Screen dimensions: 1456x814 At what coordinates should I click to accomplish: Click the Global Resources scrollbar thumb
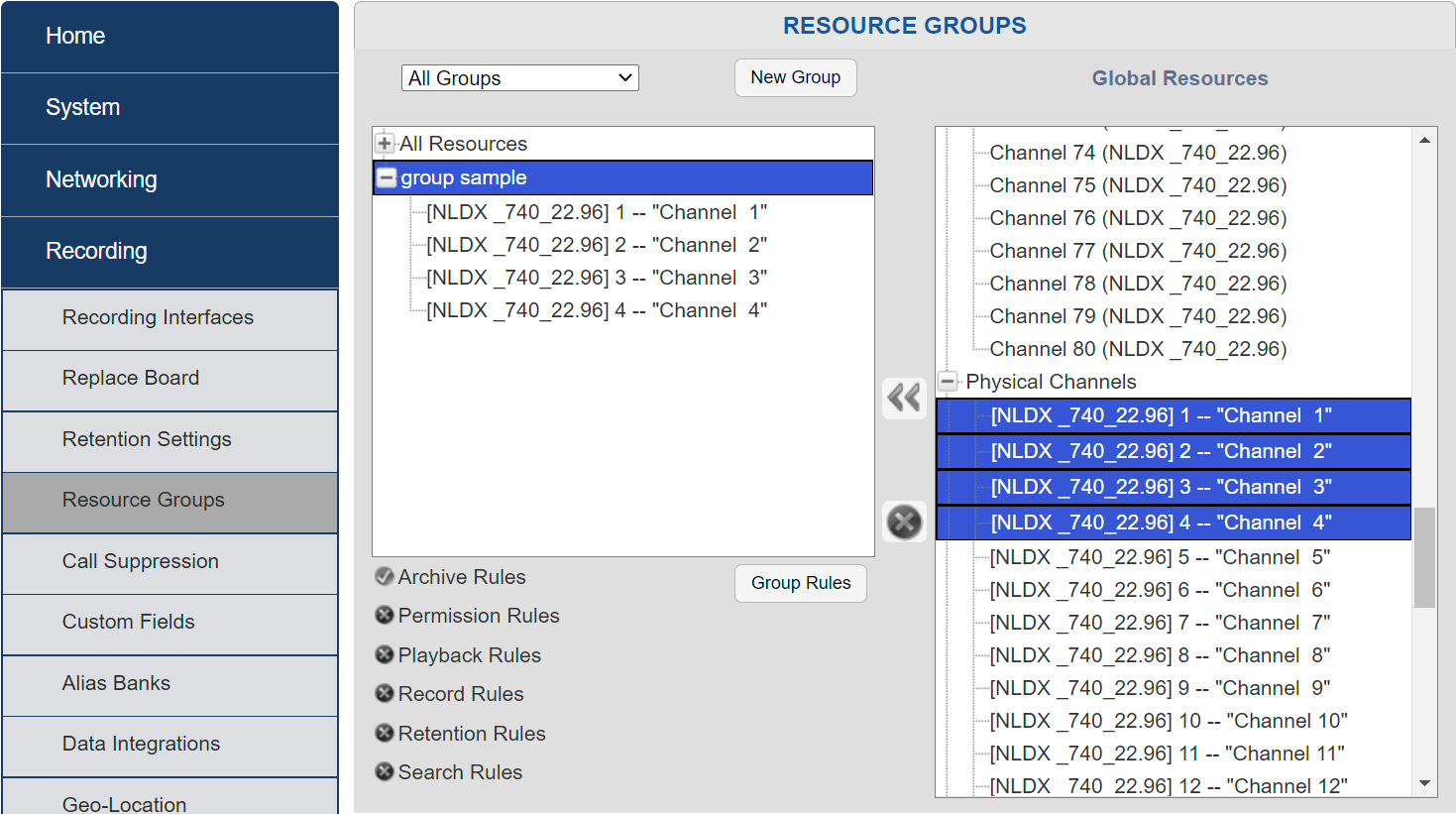click(x=1424, y=557)
